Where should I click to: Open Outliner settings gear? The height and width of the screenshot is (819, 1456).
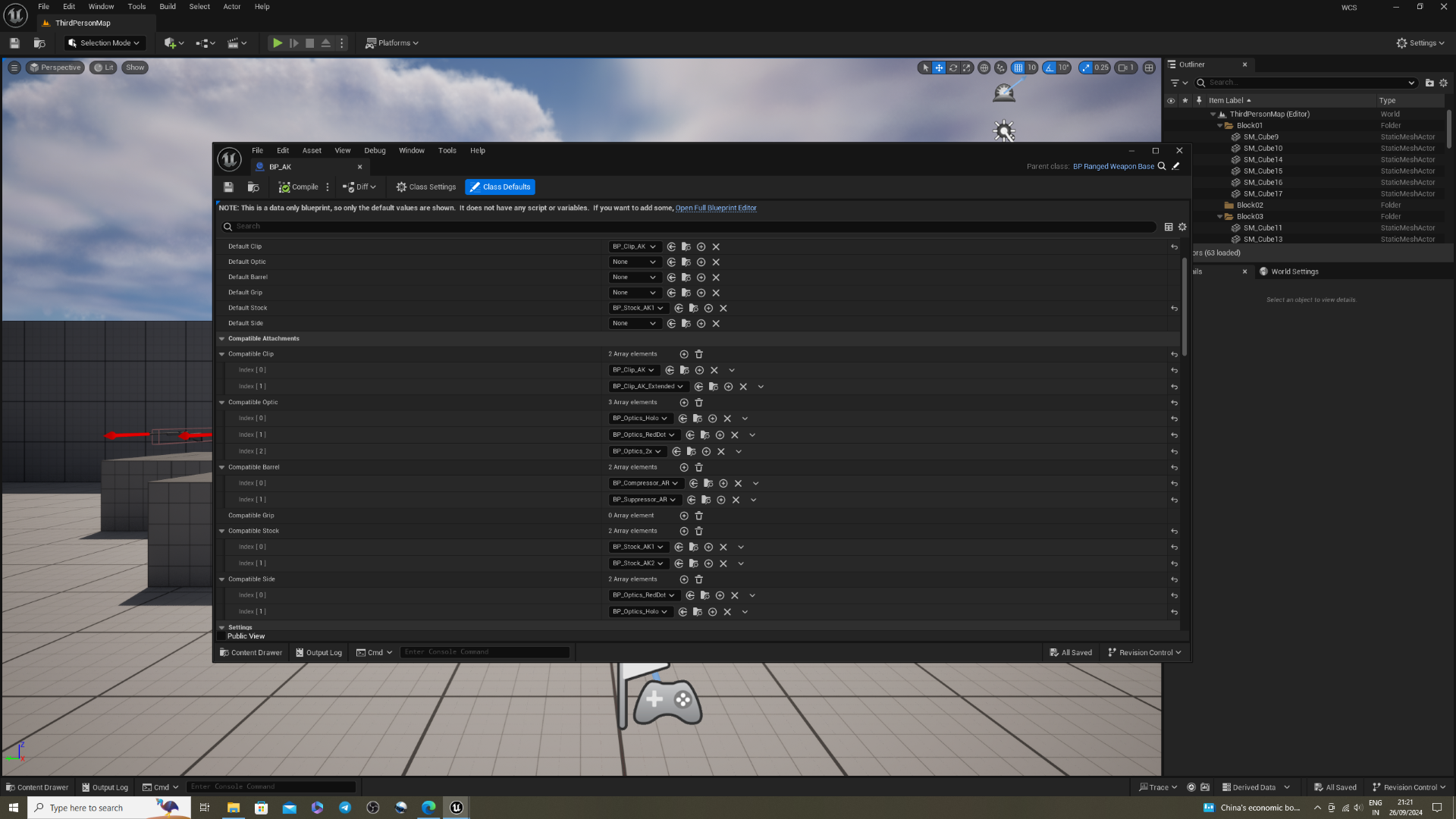1443,83
